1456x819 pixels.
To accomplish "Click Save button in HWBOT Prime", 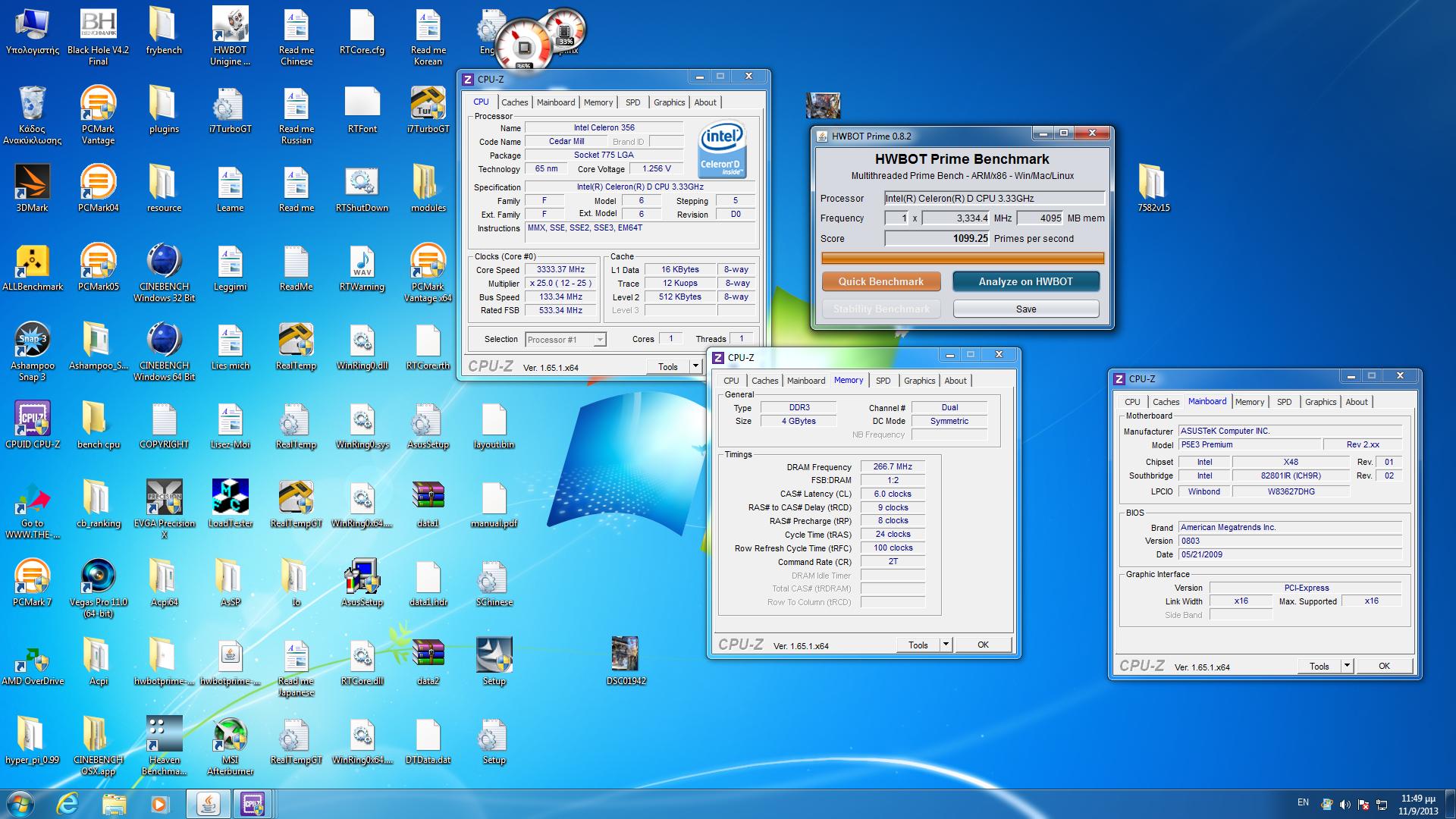I will click(x=1025, y=309).
